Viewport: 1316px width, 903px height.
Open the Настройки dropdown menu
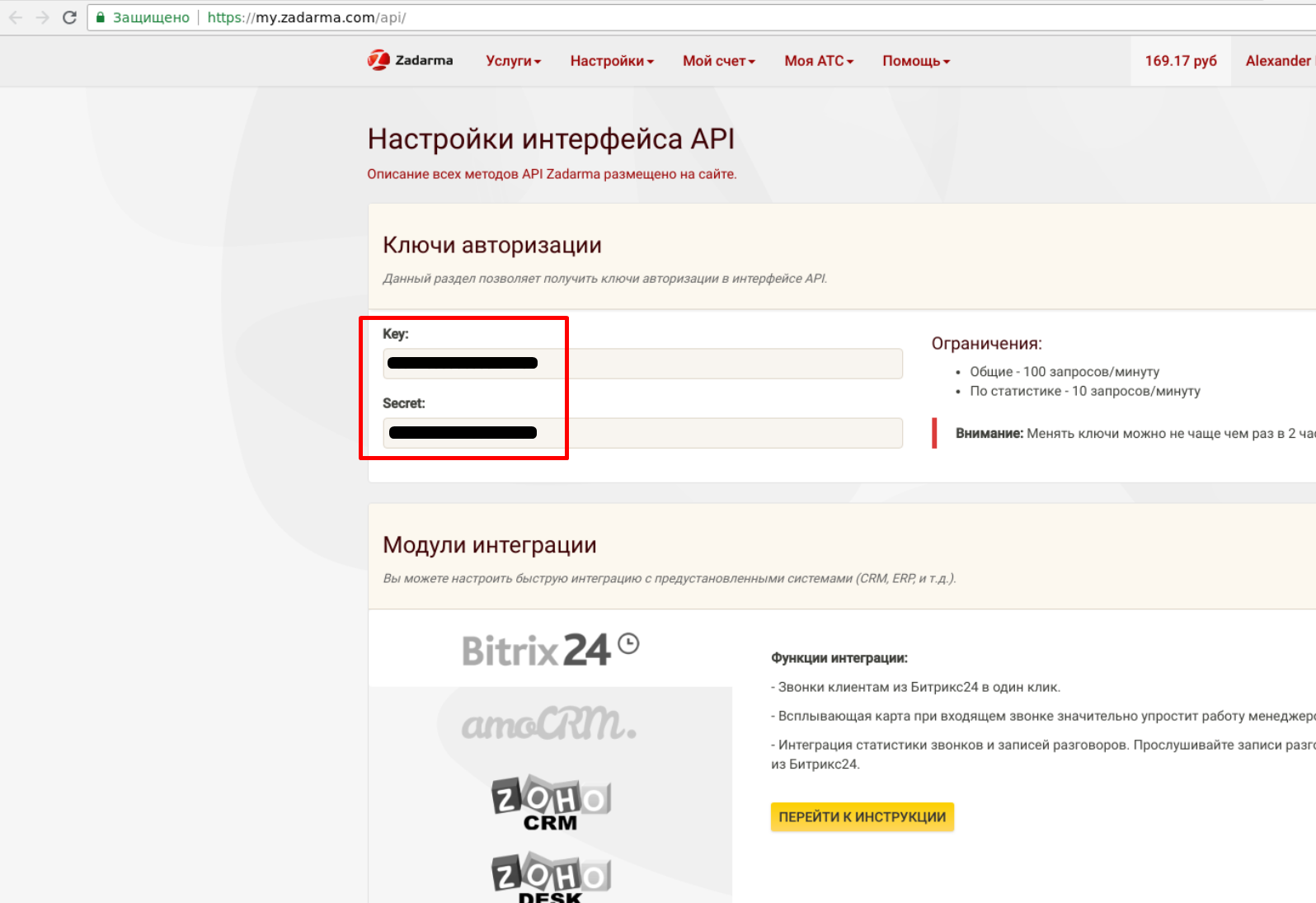[612, 61]
